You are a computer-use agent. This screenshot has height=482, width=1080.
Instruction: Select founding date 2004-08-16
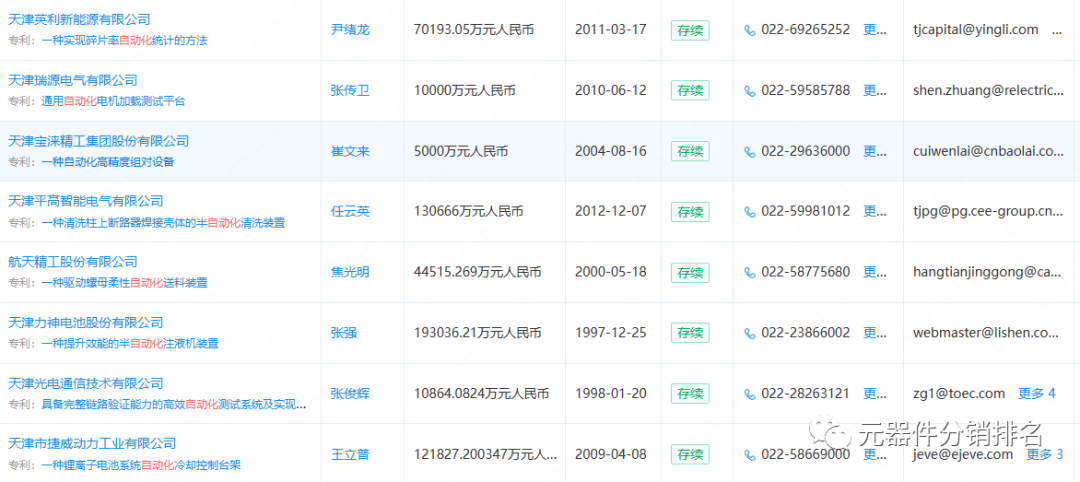point(611,151)
